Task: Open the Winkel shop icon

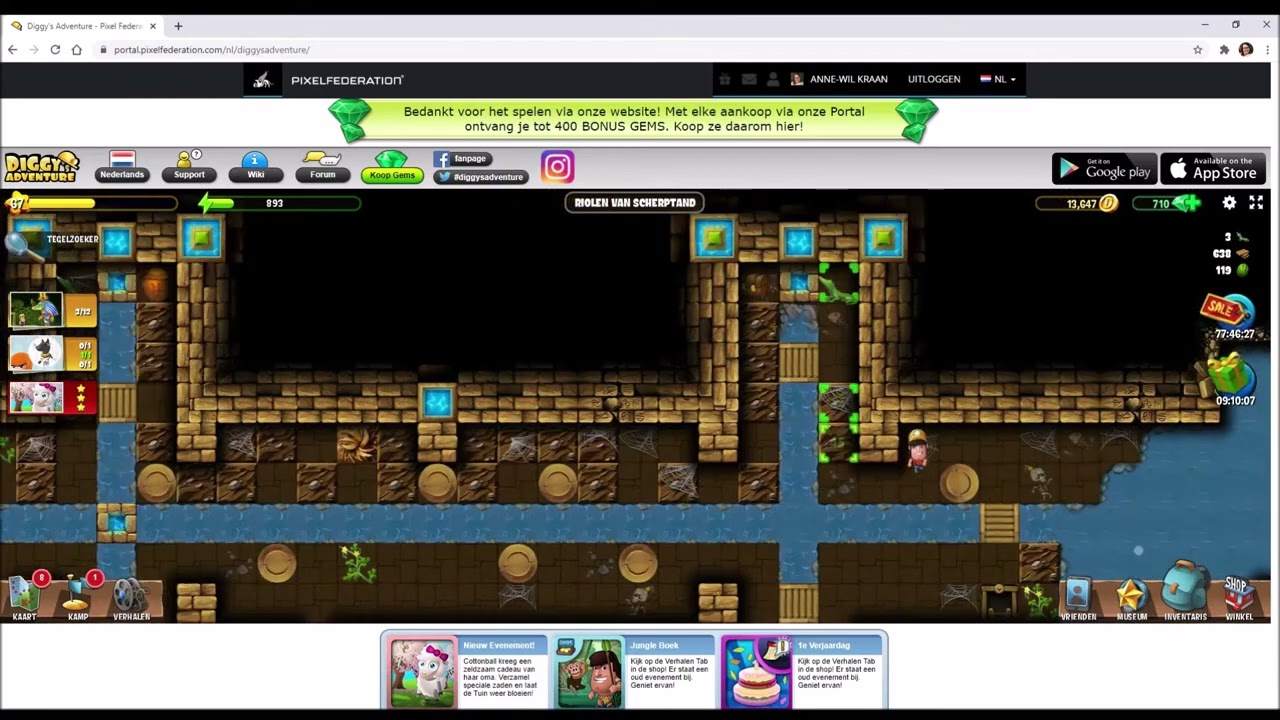Action: click(1238, 597)
